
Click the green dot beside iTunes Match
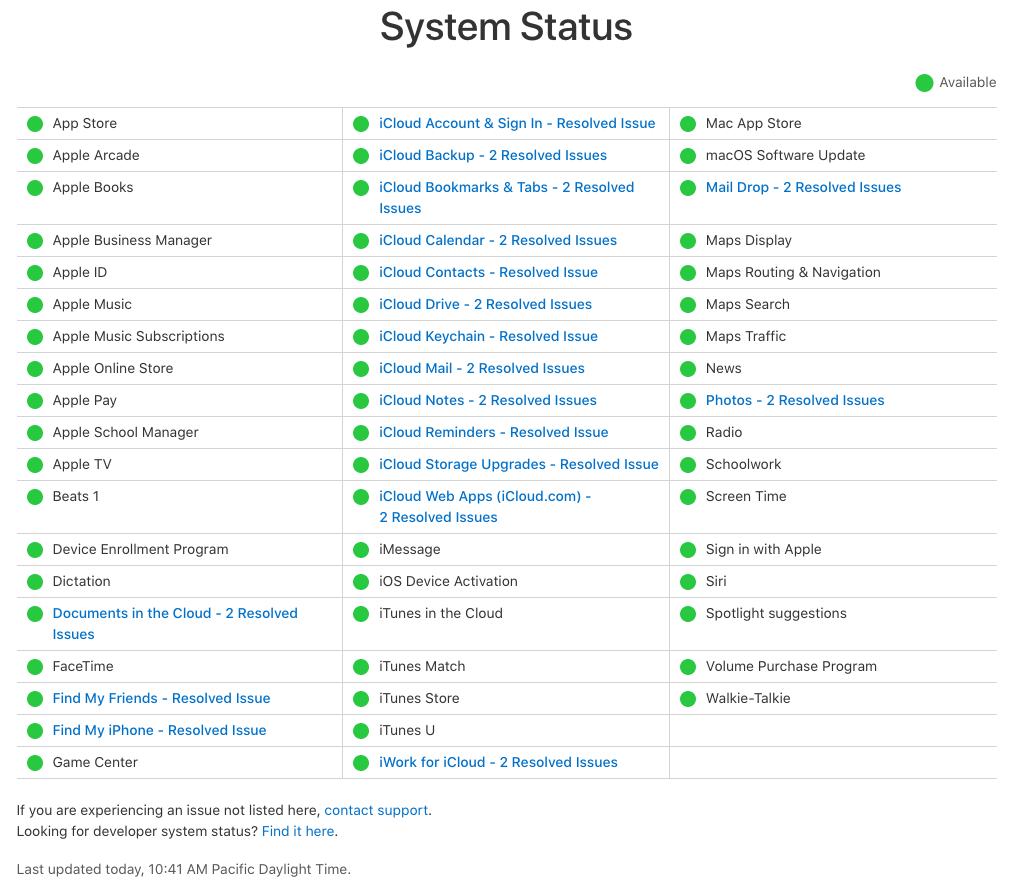click(361, 667)
